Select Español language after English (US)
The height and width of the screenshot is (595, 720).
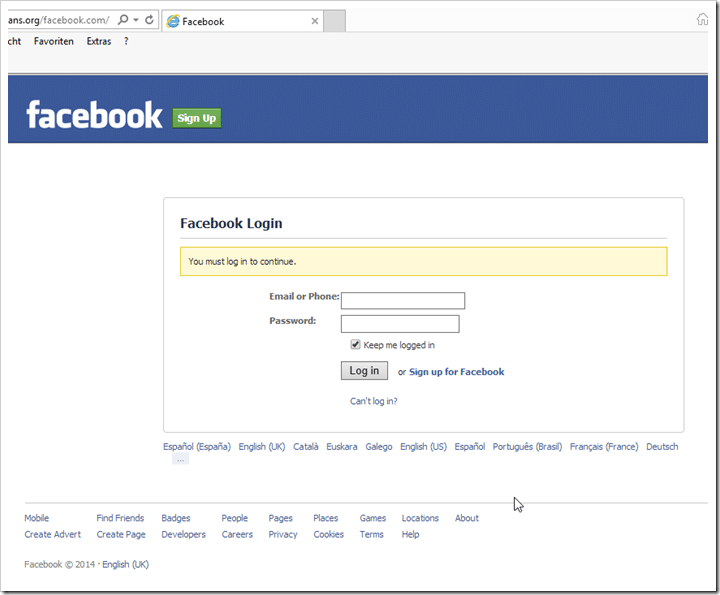click(470, 447)
